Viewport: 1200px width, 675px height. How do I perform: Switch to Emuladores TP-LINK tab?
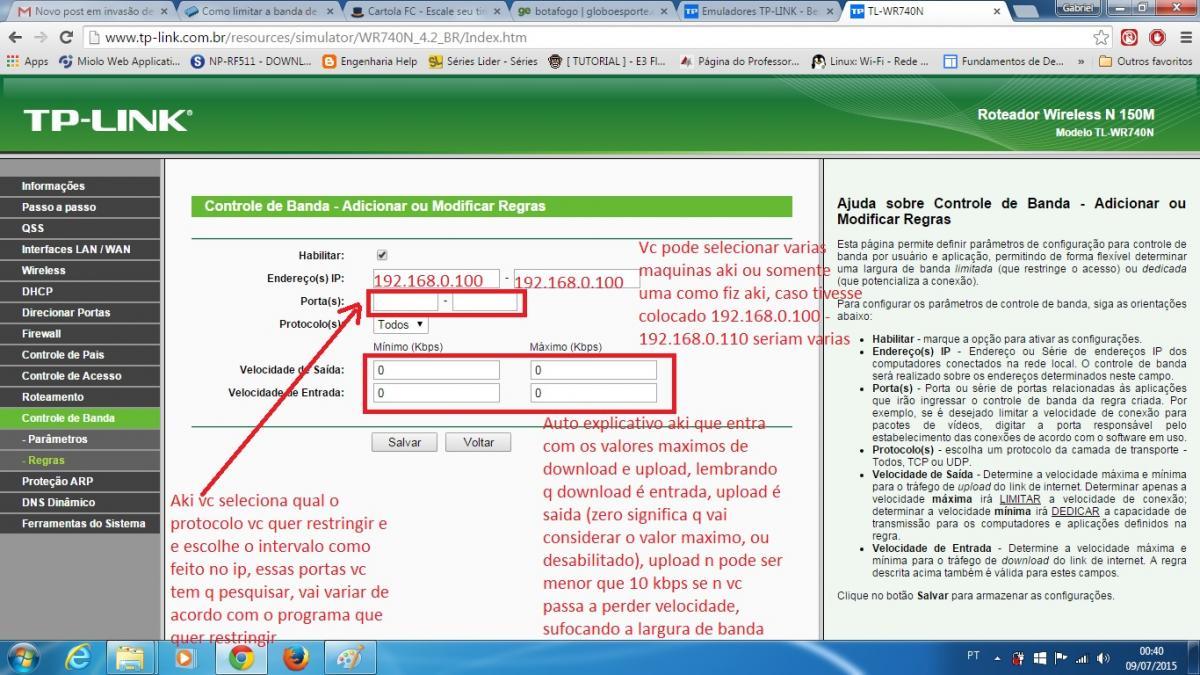(757, 11)
